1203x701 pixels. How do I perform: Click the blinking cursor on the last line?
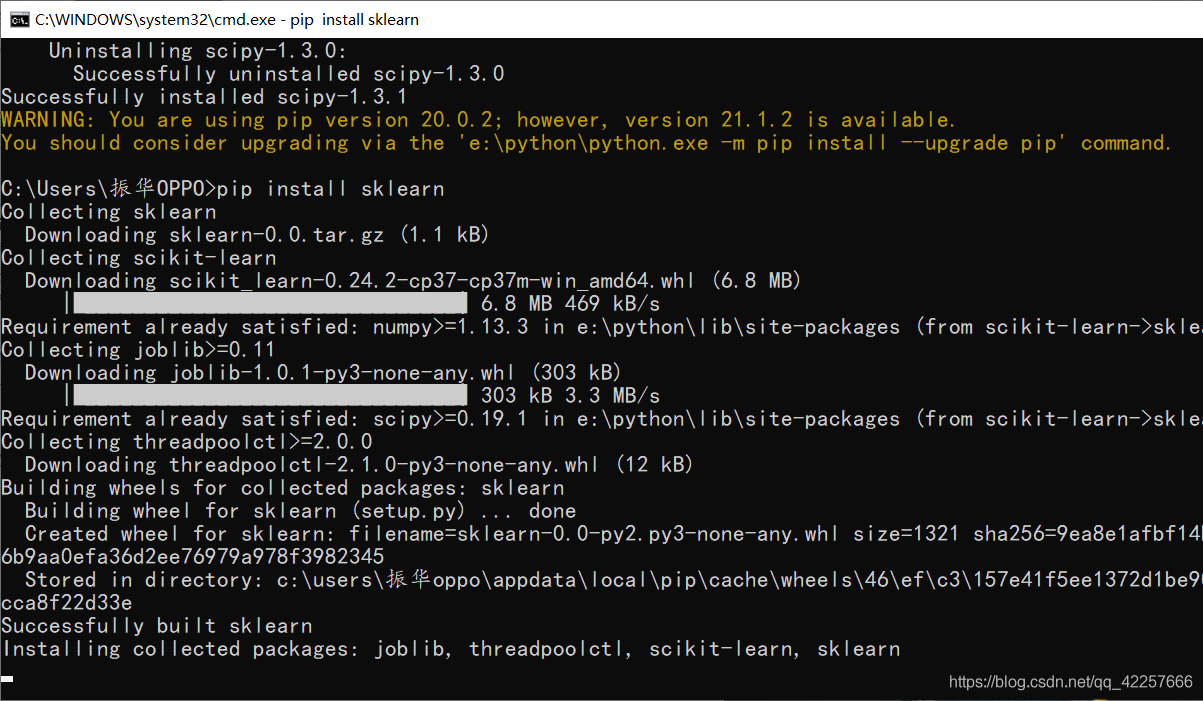click(x=7, y=679)
